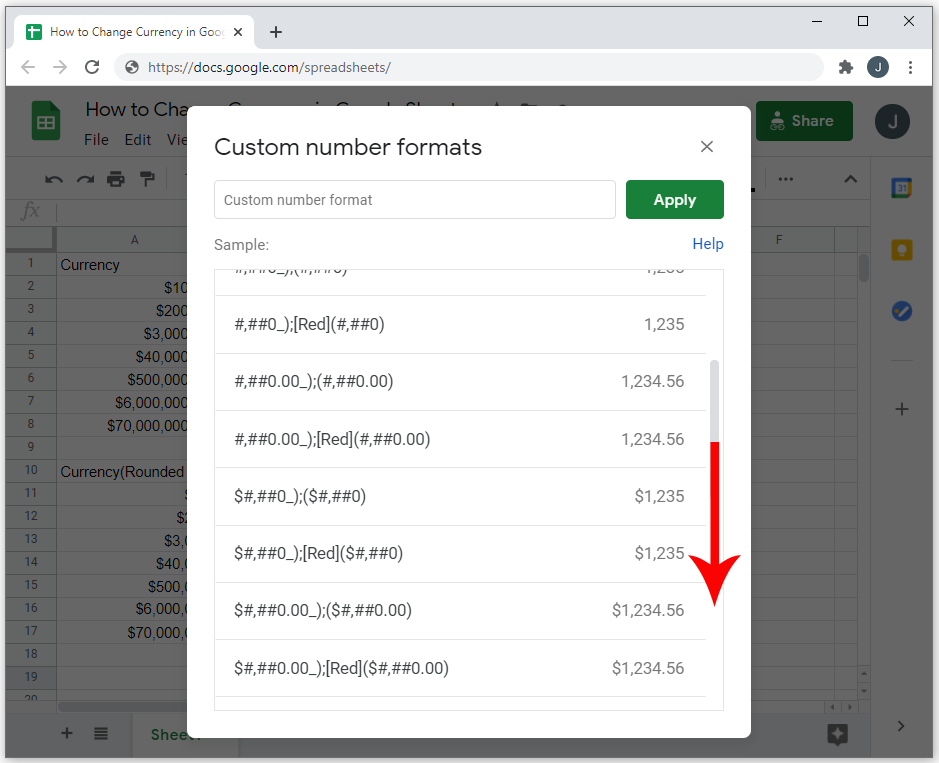
Task: Select format $#,##0.00_);($#,##0.00)
Action: (x=460, y=611)
